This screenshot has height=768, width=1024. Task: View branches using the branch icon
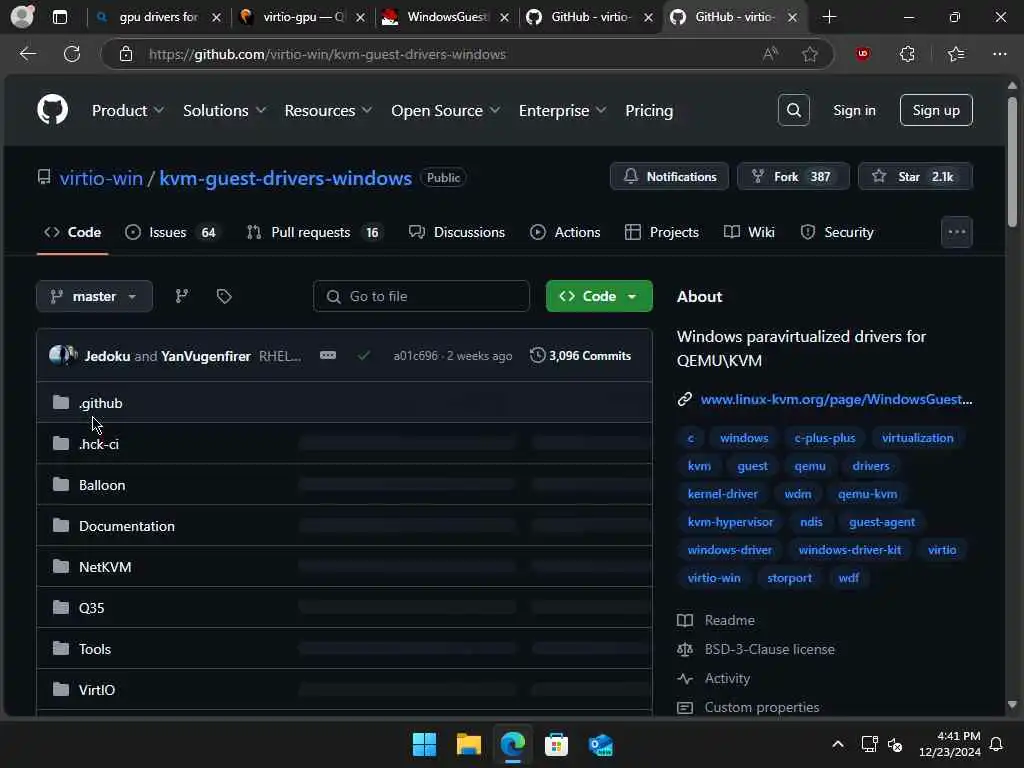182,296
